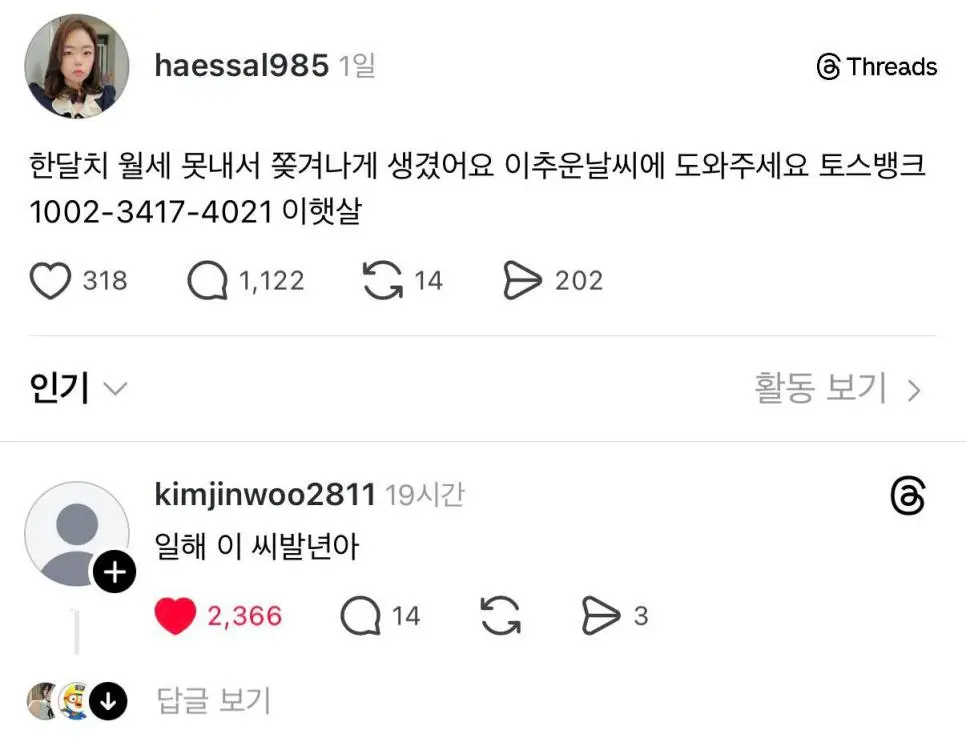This screenshot has width=966, height=742.
Task: Follow kimjinwoo2811 using plus badge
Action: [x=115, y=573]
